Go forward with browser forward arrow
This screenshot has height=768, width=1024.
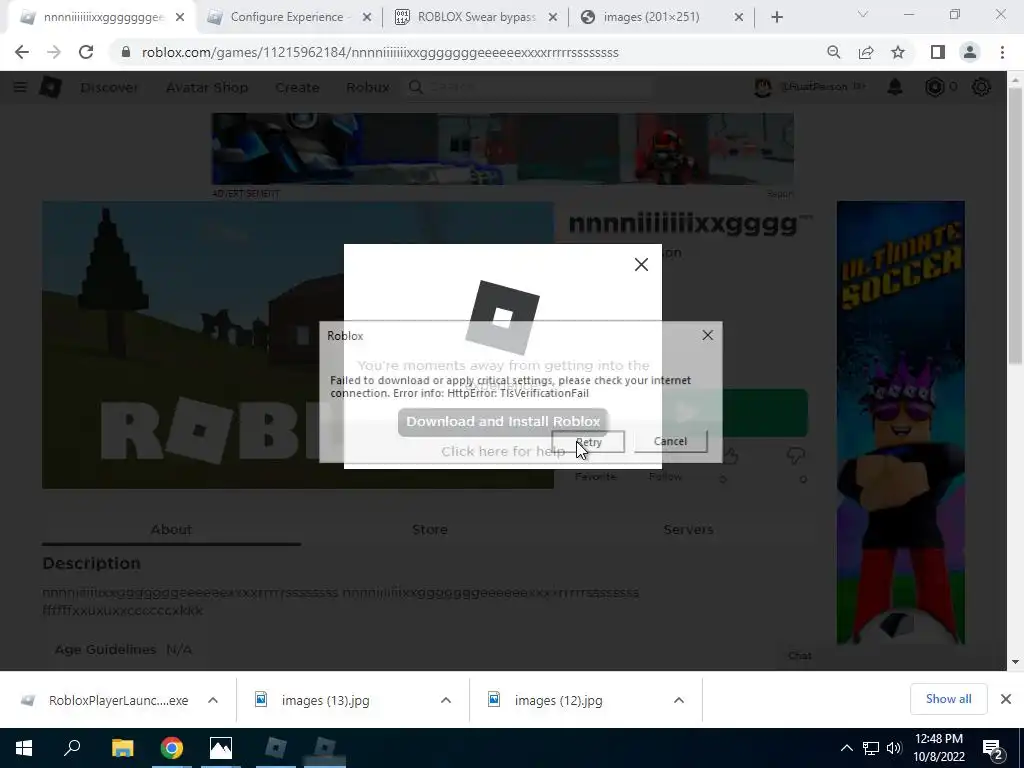(x=54, y=52)
